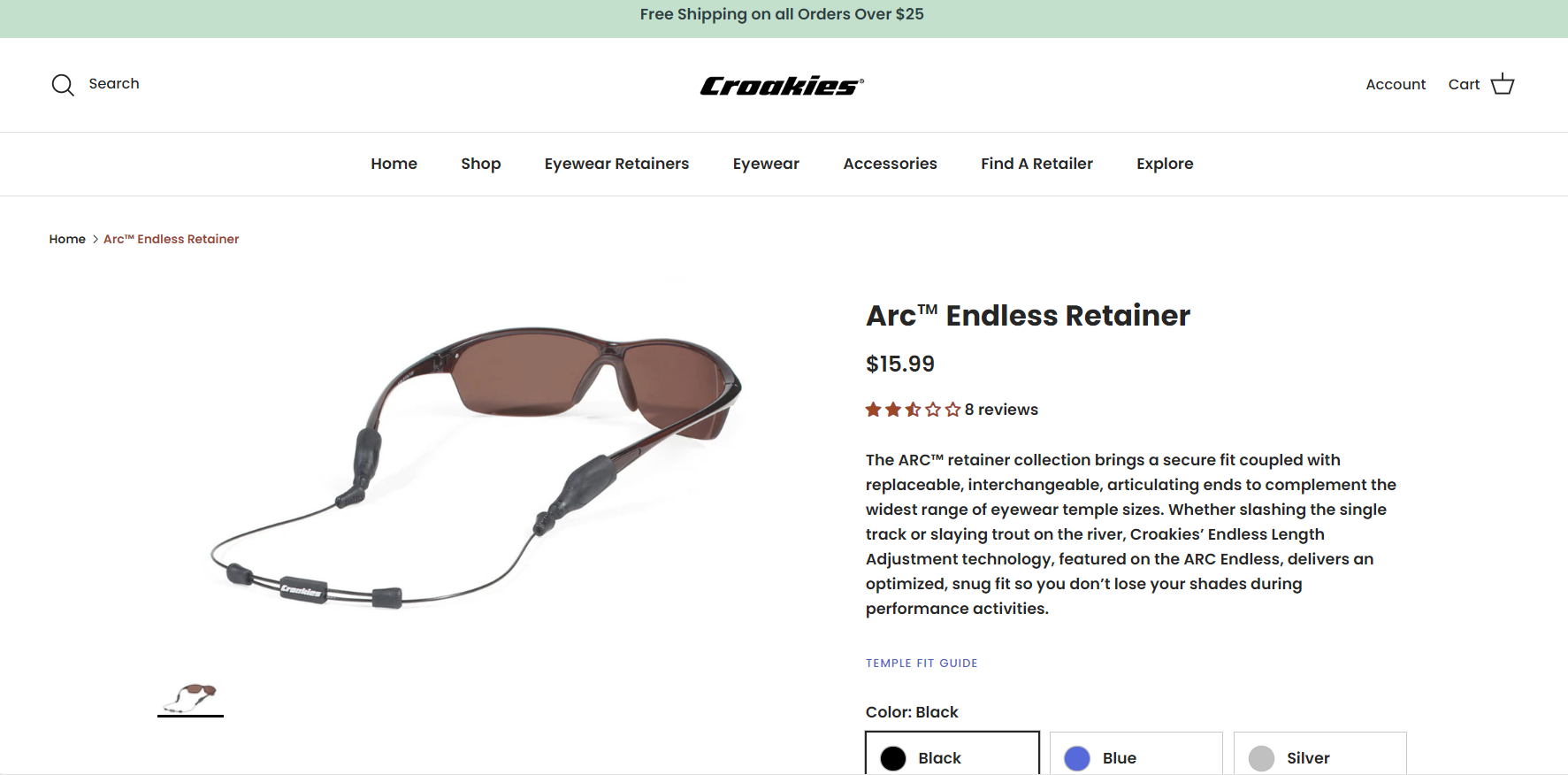This screenshot has width=1568, height=775.
Task: Select the Blue color option
Action: tap(1136, 758)
